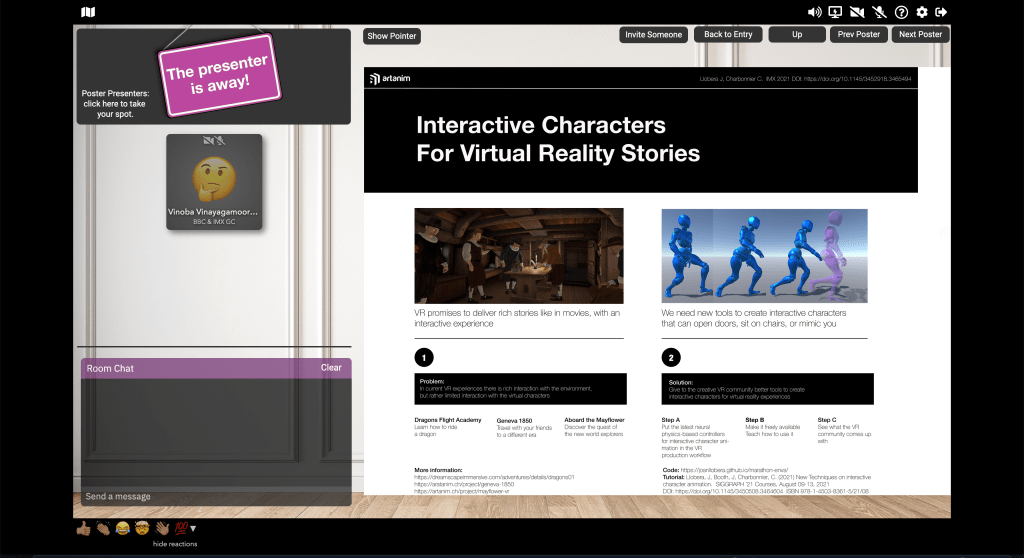The image size is (1024, 558).
Task: Unmute the microphone
Action: click(x=879, y=12)
